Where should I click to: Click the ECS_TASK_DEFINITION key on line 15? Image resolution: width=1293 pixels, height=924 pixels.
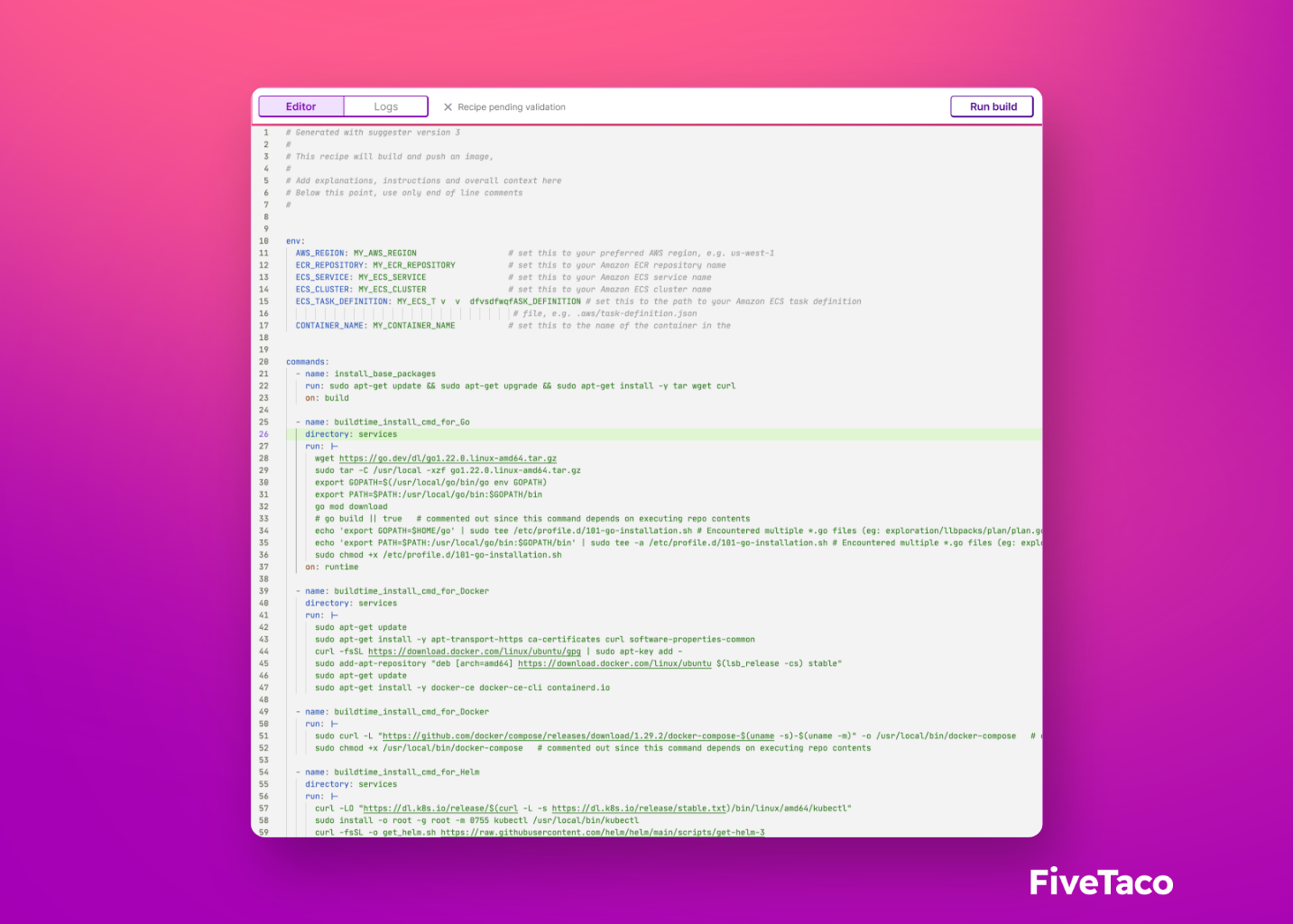(x=343, y=301)
